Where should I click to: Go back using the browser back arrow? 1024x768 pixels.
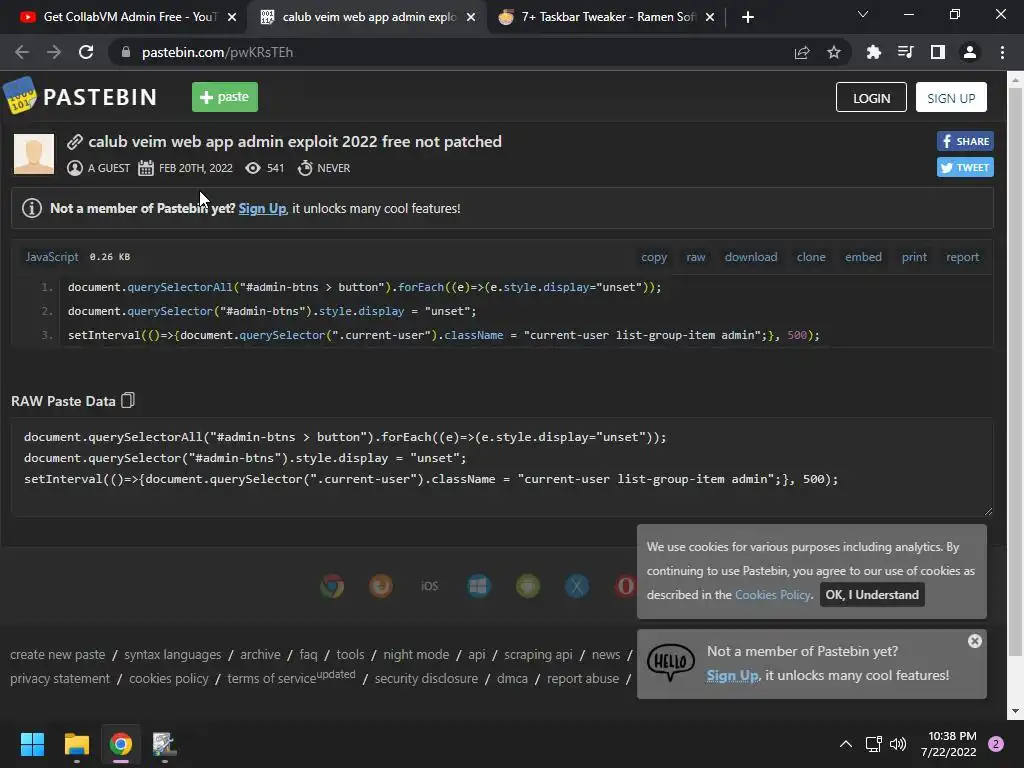coord(22,52)
